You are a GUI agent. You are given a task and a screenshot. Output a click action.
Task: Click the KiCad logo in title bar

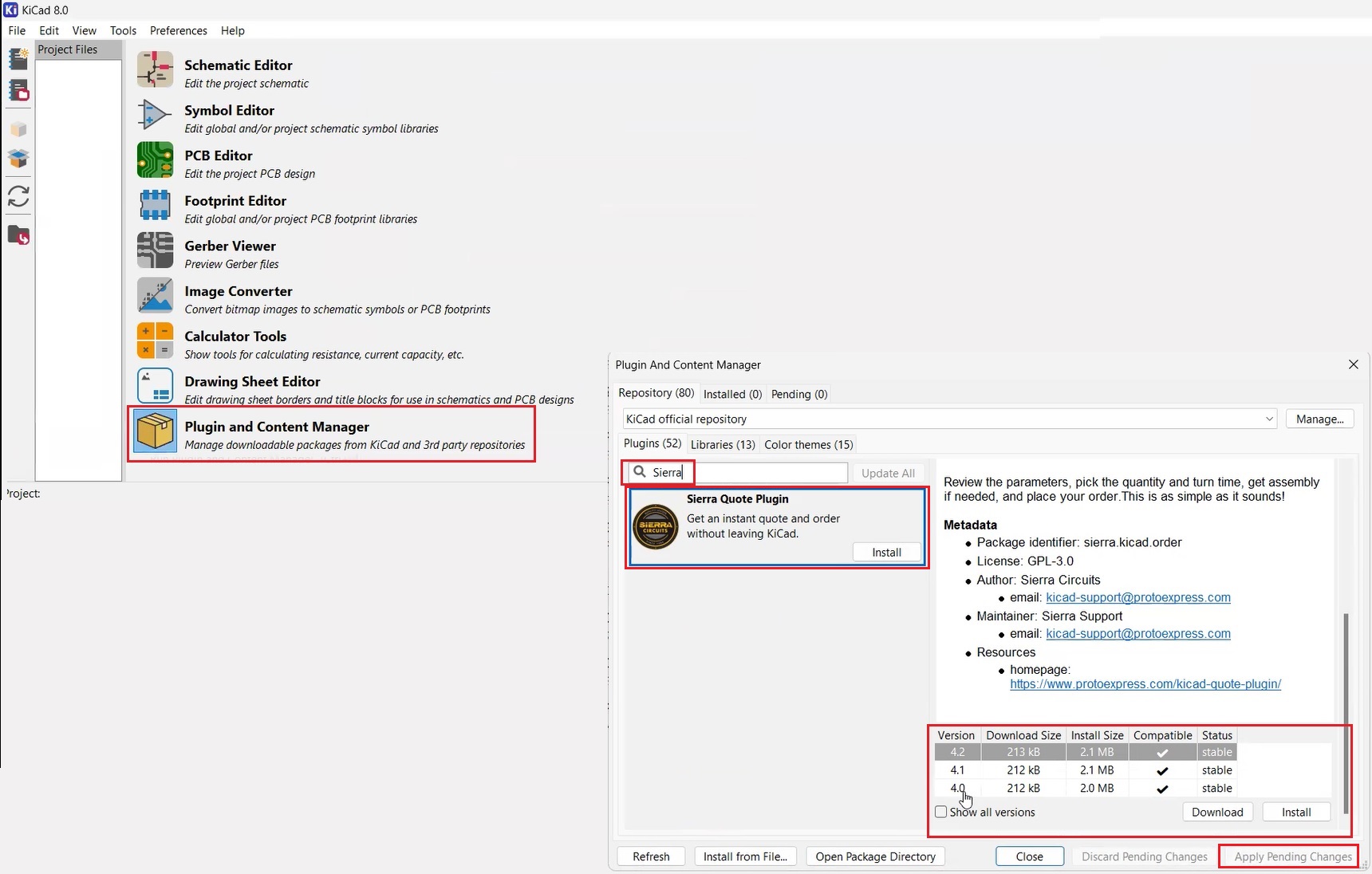[10, 10]
